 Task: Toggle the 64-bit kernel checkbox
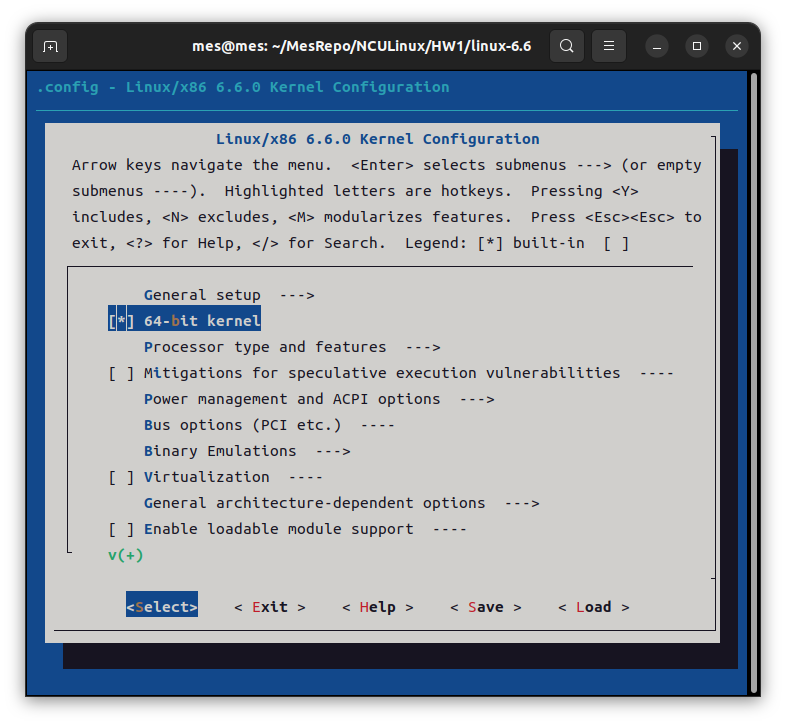121,321
